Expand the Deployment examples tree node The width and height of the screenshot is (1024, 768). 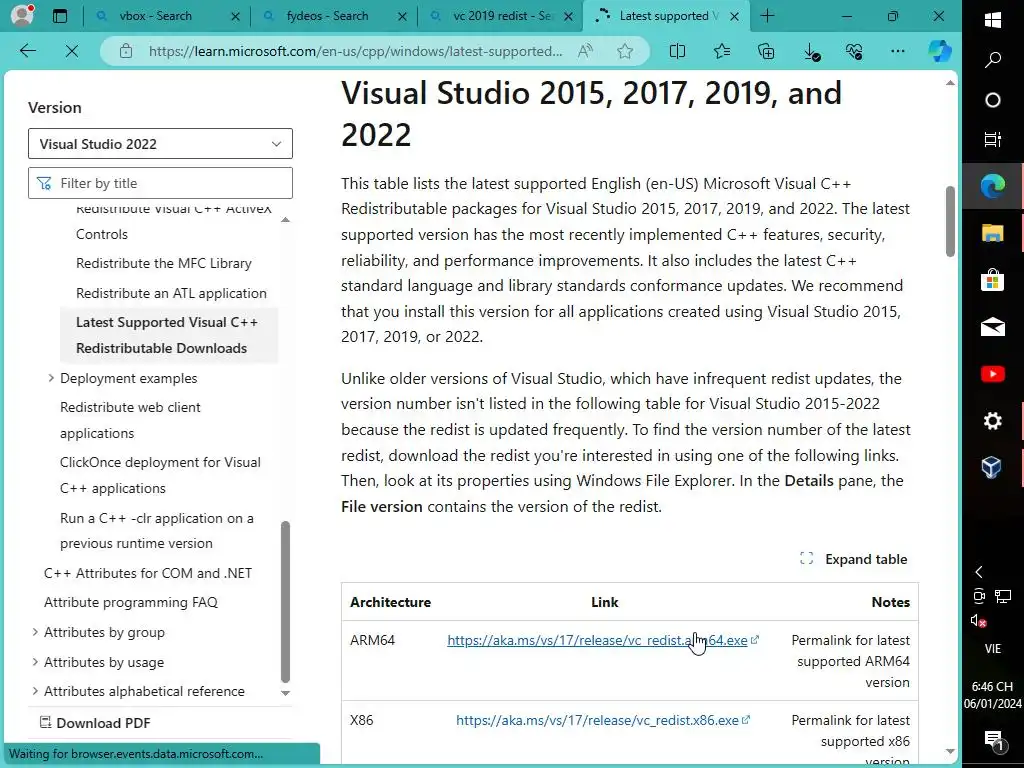(51, 378)
